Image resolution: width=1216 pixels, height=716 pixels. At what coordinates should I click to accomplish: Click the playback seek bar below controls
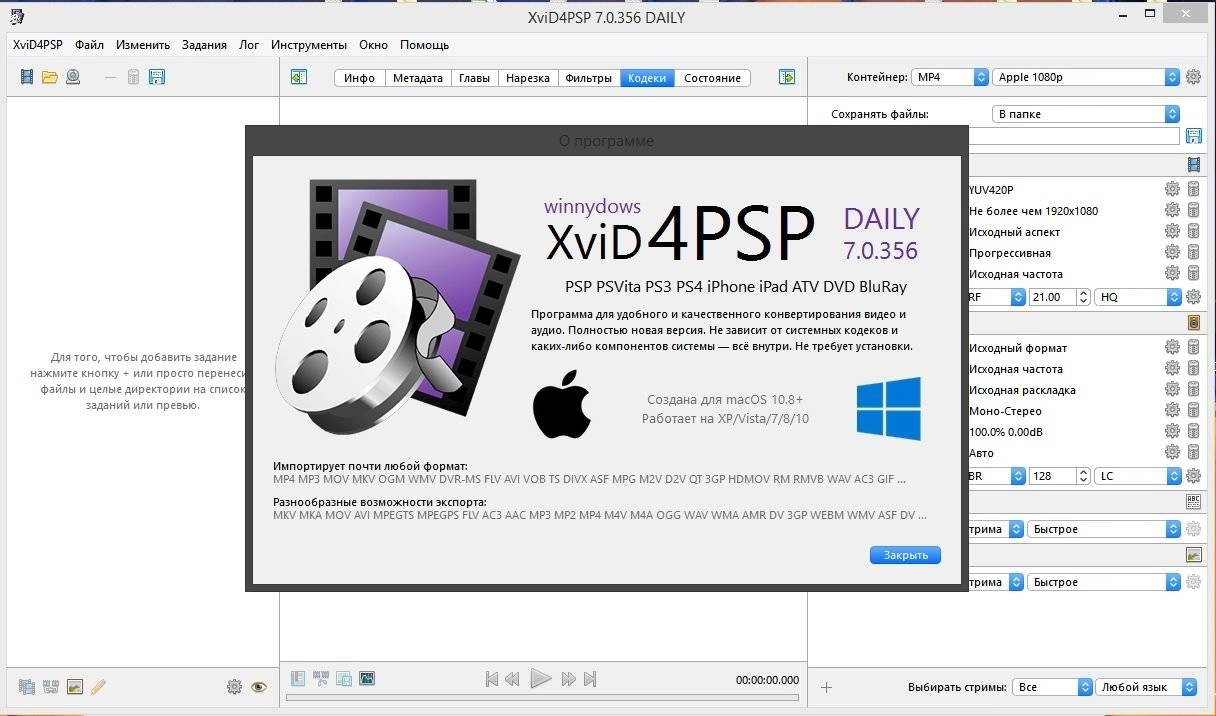pyautogui.click(x=543, y=697)
